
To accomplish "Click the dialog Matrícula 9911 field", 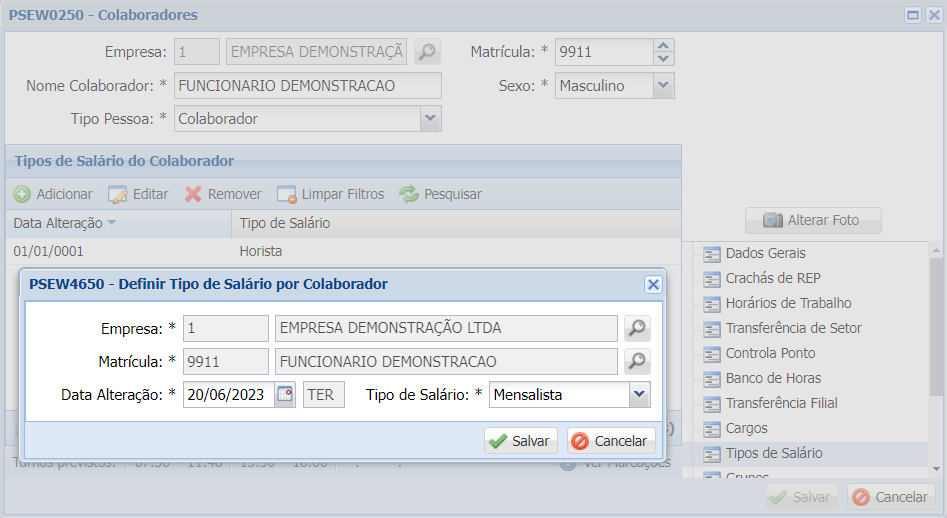I will click(x=226, y=361).
